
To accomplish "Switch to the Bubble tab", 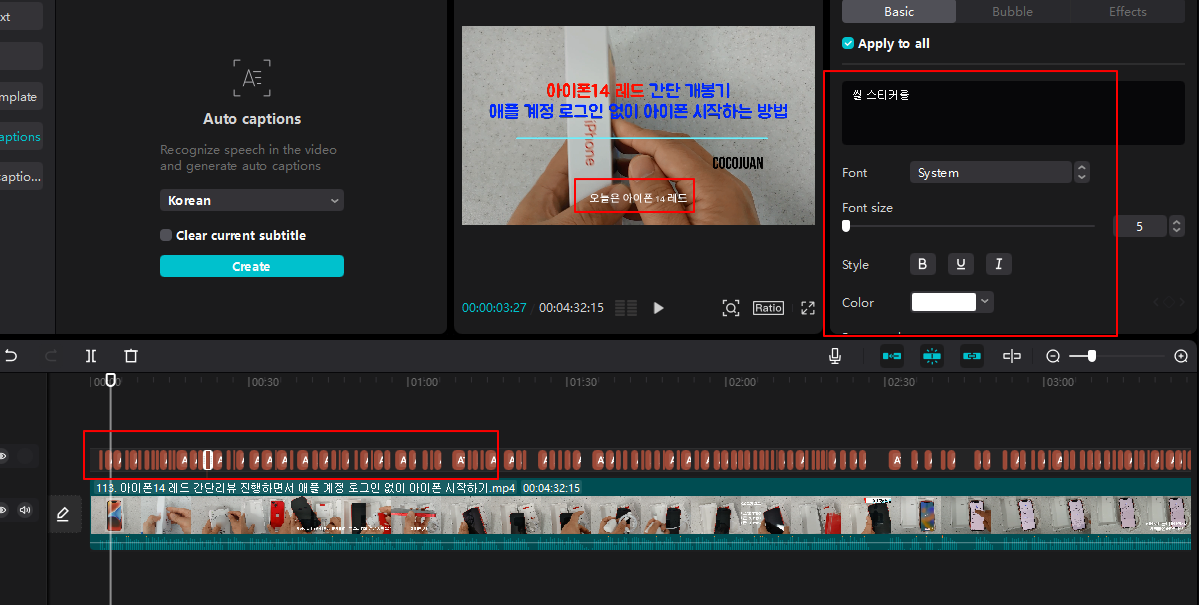I will tap(1012, 11).
